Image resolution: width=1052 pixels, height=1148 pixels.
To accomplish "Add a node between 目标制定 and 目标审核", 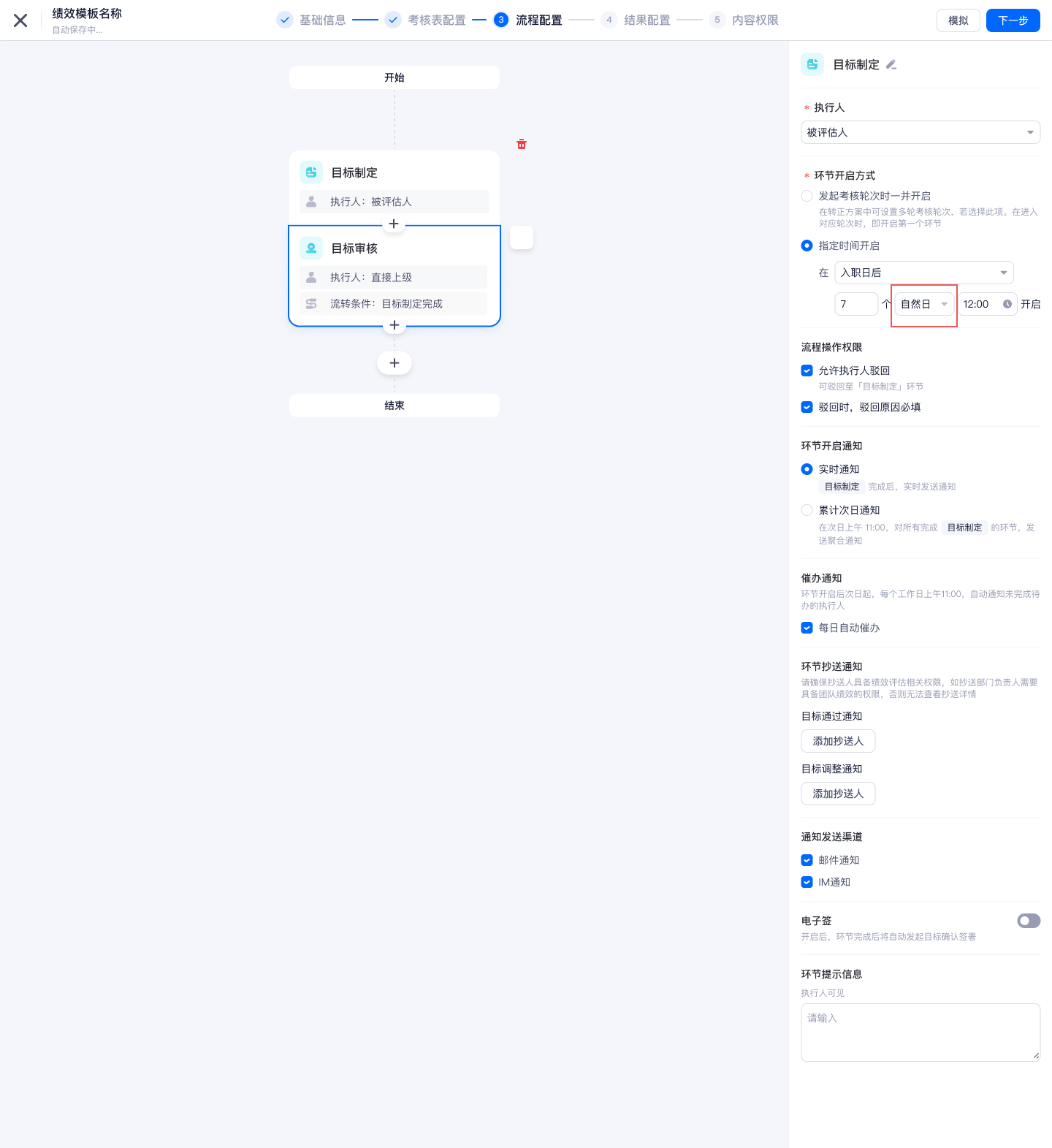I will [394, 224].
